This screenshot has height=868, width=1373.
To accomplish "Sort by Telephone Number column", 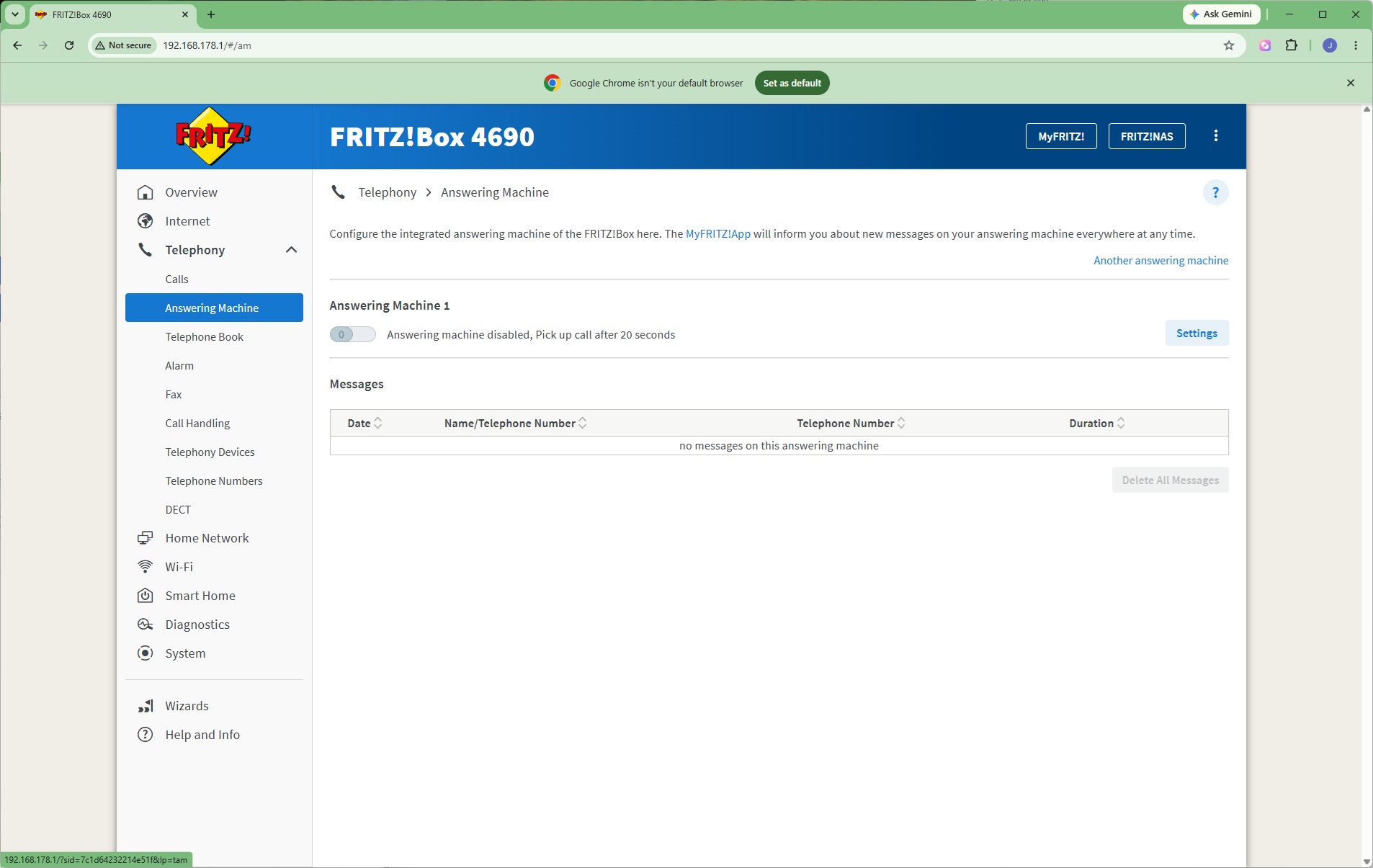I will pos(851,424).
